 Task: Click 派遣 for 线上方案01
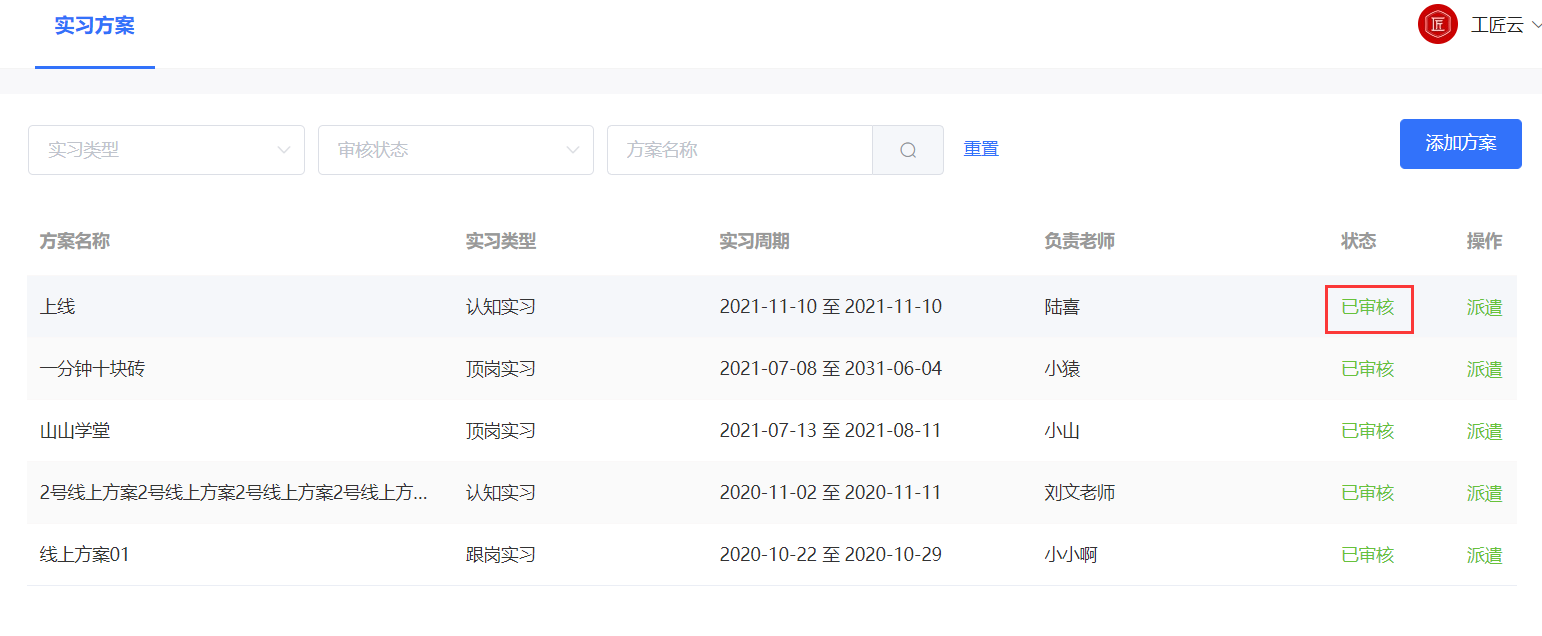point(1484,554)
